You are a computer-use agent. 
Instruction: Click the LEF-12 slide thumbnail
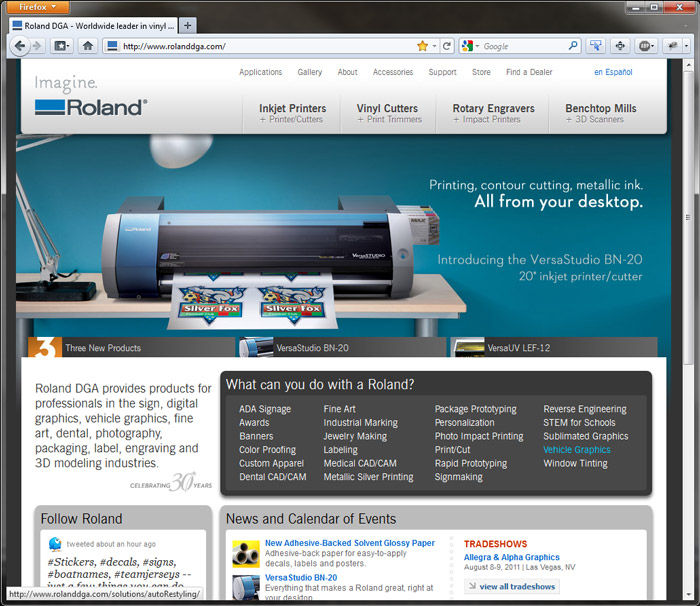pyautogui.click(x=467, y=347)
